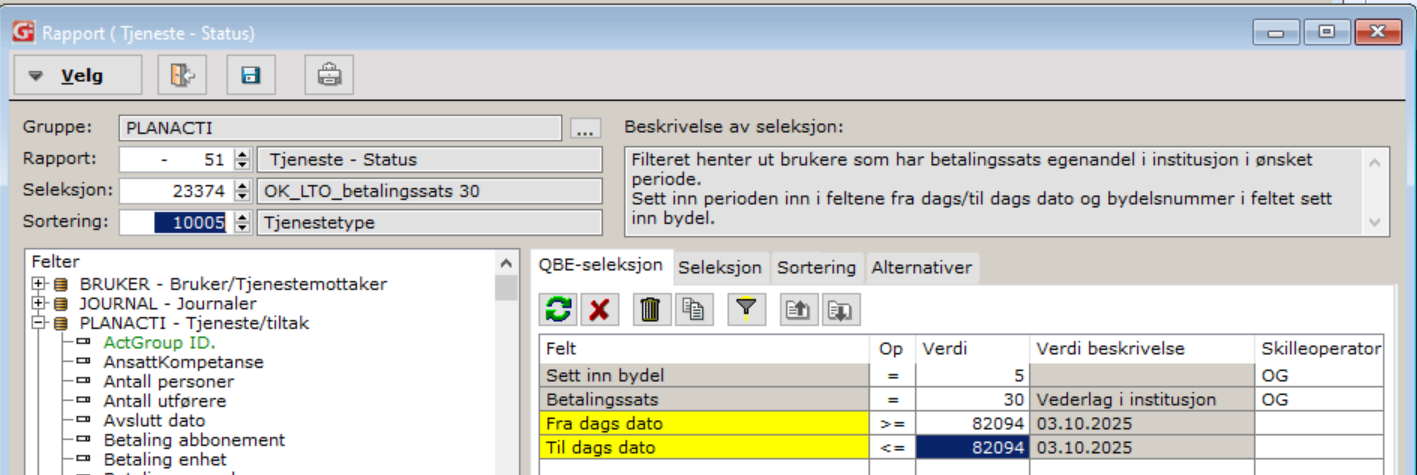The image size is (1417, 475).
Task: Print the report using the printer icon
Action: [329, 75]
